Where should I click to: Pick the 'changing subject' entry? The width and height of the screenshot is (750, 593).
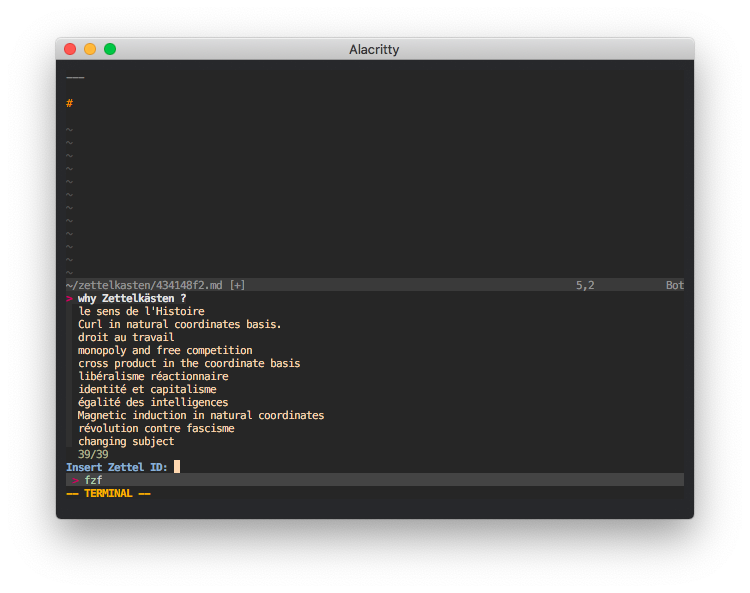[x=126, y=441]
